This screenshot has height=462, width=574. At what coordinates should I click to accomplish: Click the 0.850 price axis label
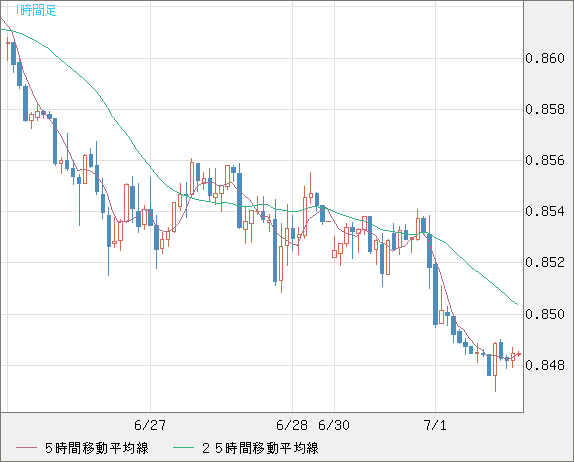point(545,314)
